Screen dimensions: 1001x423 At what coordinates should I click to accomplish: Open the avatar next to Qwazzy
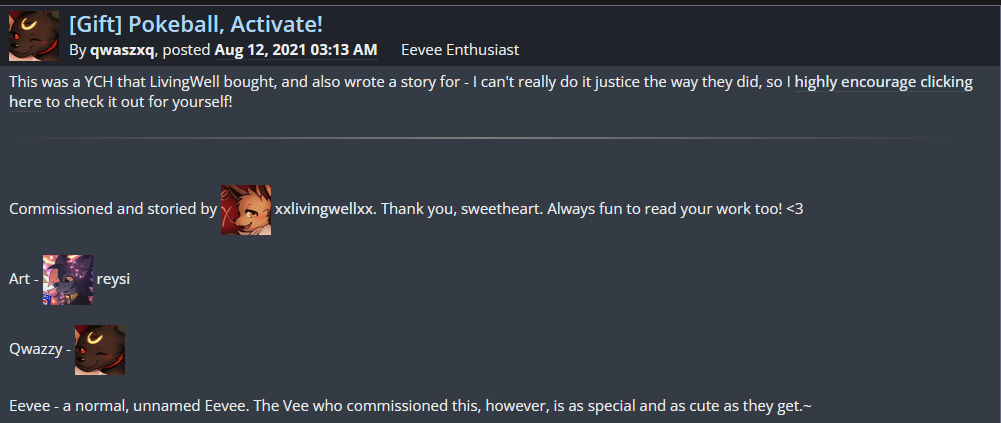click(100, 349)
